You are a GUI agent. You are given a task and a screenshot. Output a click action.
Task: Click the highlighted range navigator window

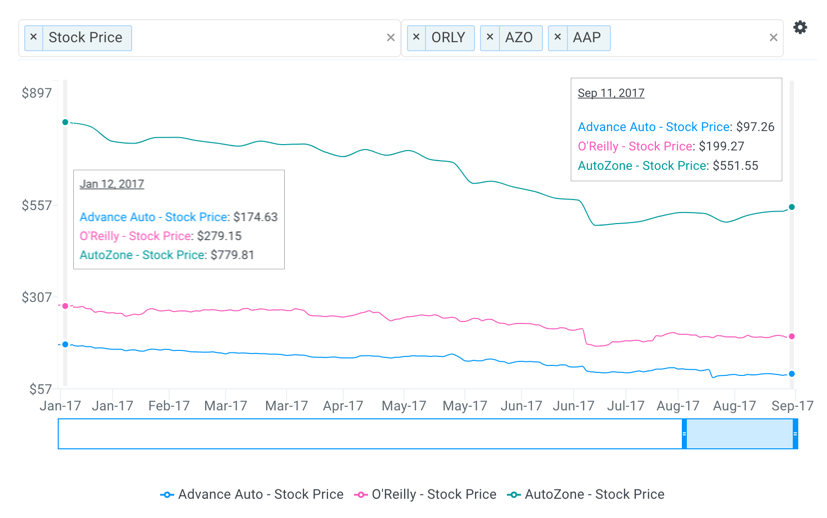(x=740, y=434)
